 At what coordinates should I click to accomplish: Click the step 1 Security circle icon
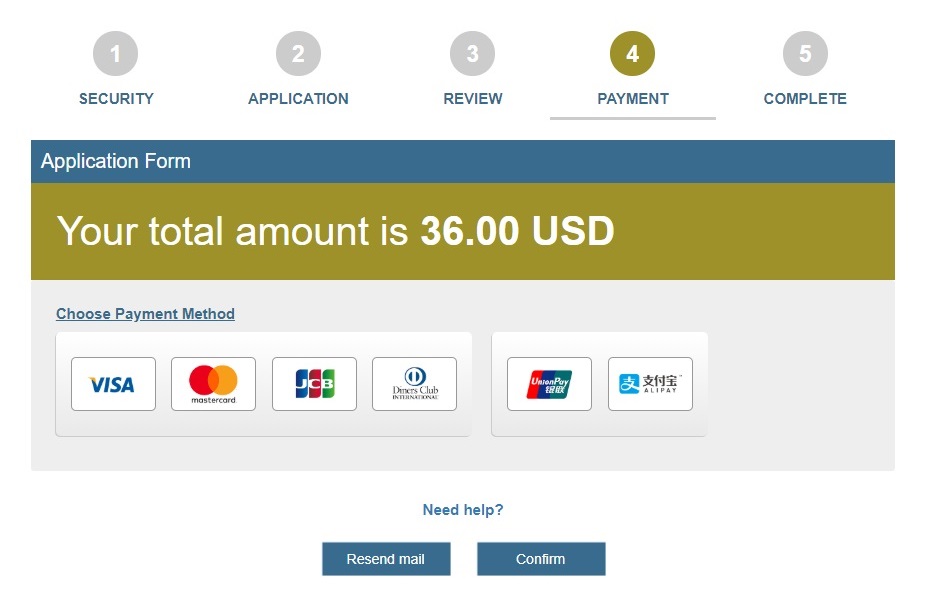(x=115, y=54)
